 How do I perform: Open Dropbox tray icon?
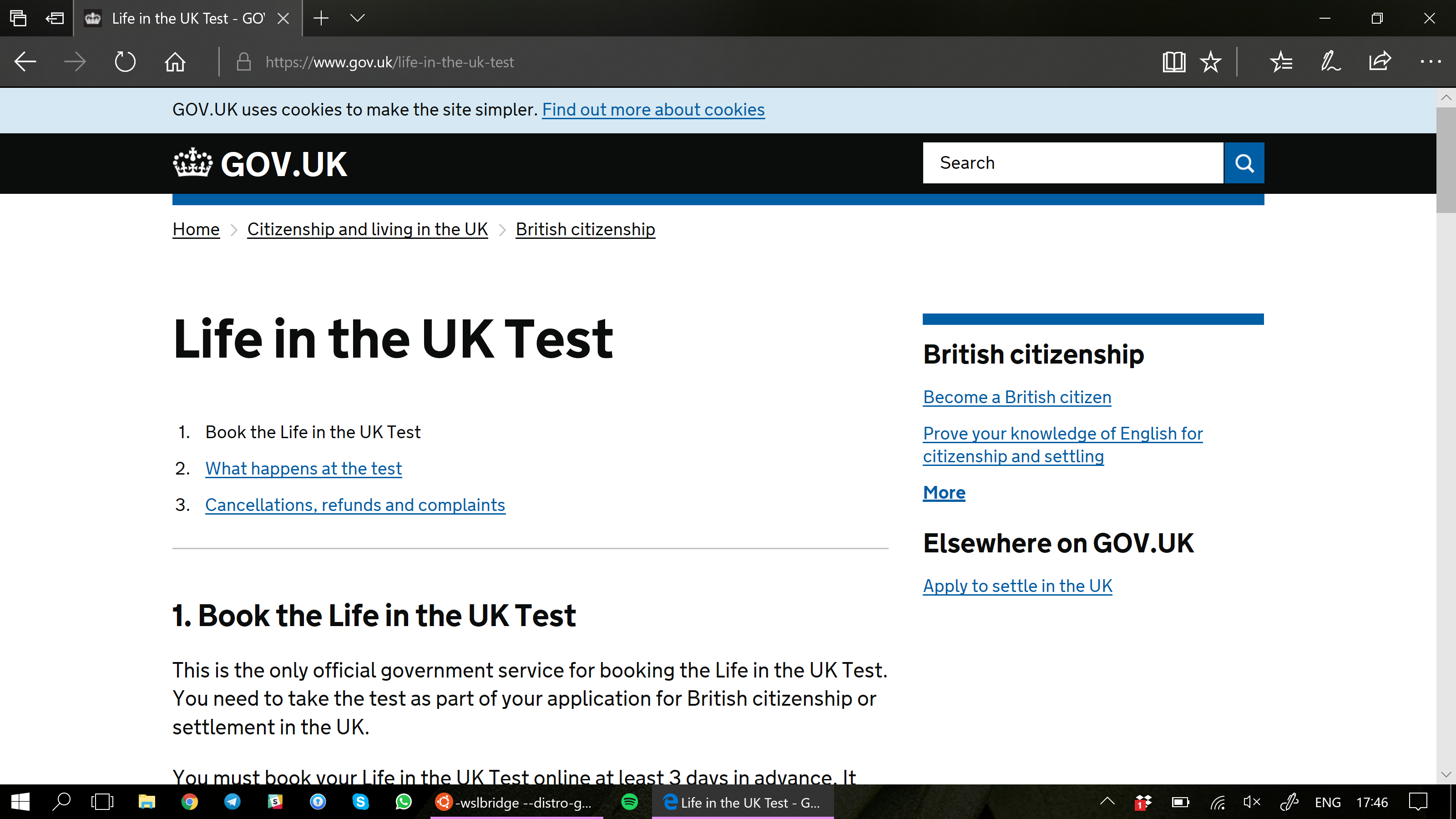coord(1143,802)
